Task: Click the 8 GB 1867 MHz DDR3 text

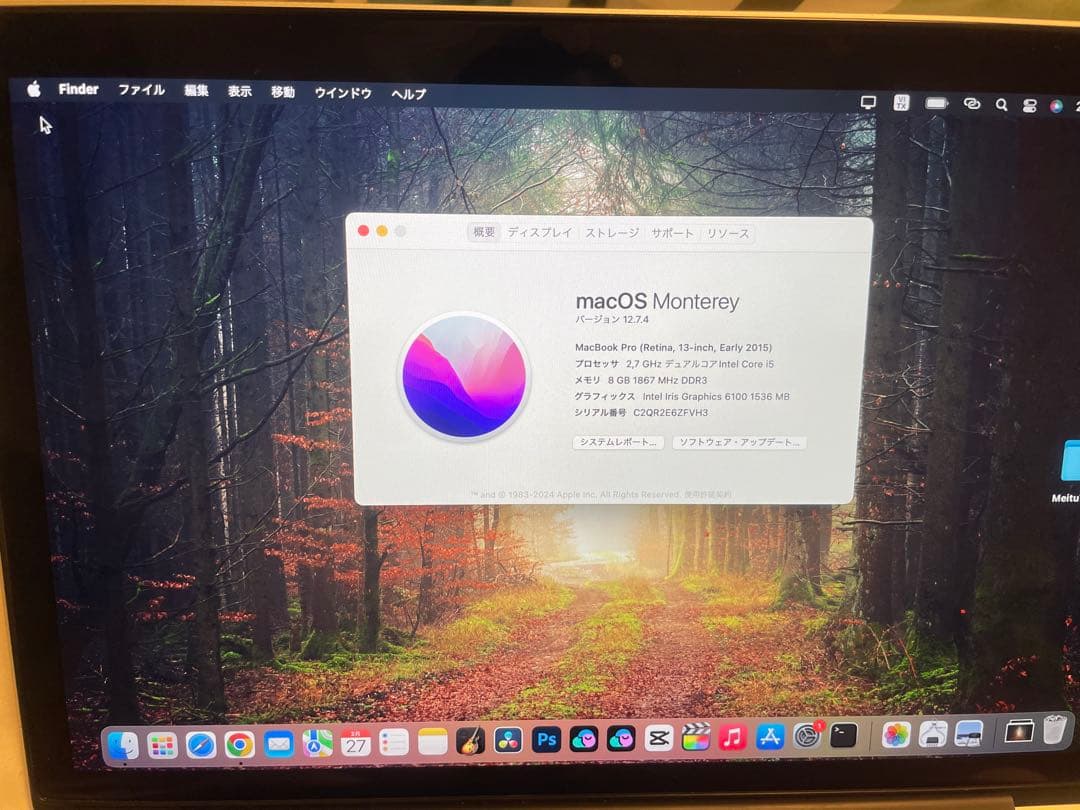Action: click(657, 380)
